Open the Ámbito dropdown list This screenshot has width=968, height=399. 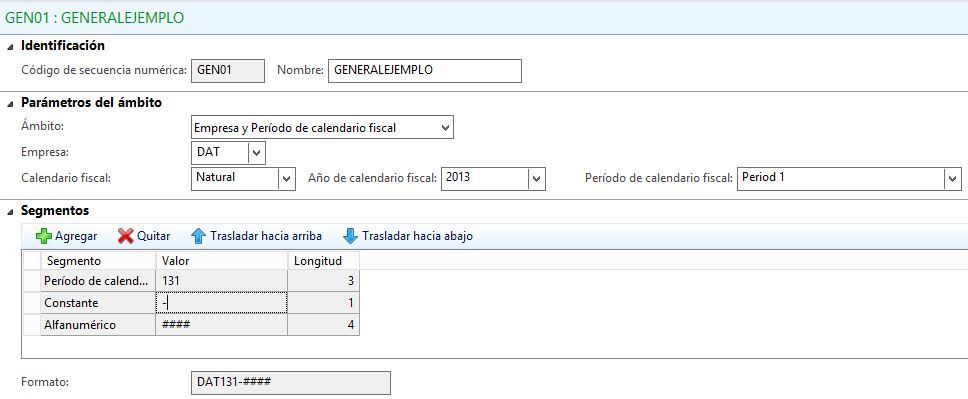pyautogui.click(x=446, y=128)
